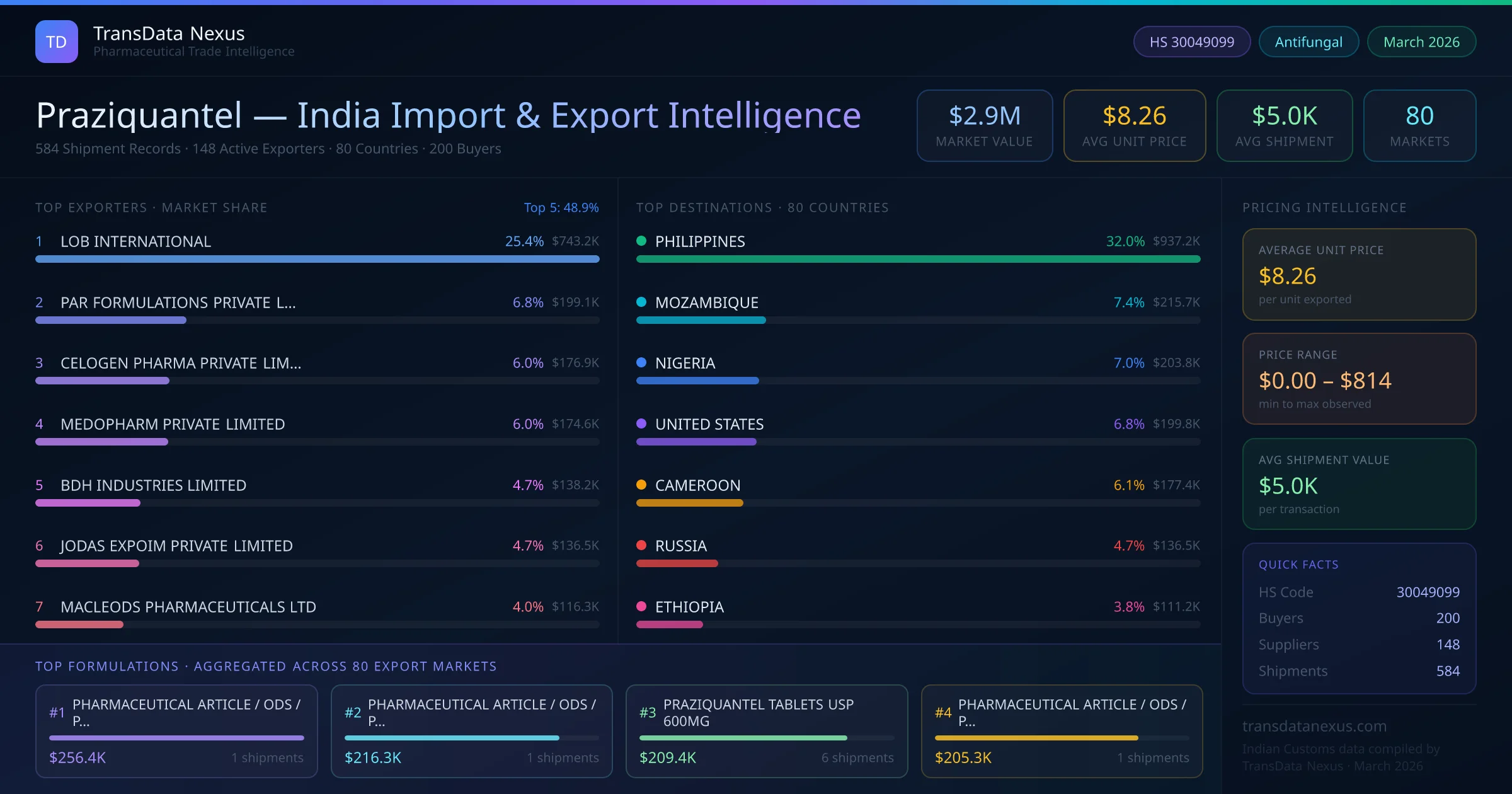Click the TD logo icon

[56, 42]
